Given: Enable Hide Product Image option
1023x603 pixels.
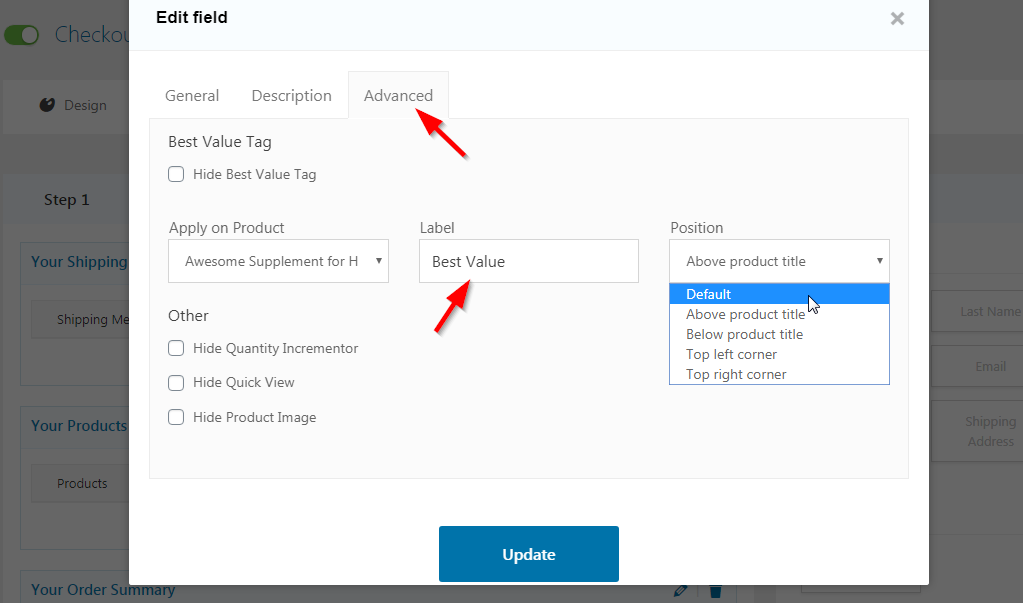Looking at the screenshot, I should (x=176, y=417).
